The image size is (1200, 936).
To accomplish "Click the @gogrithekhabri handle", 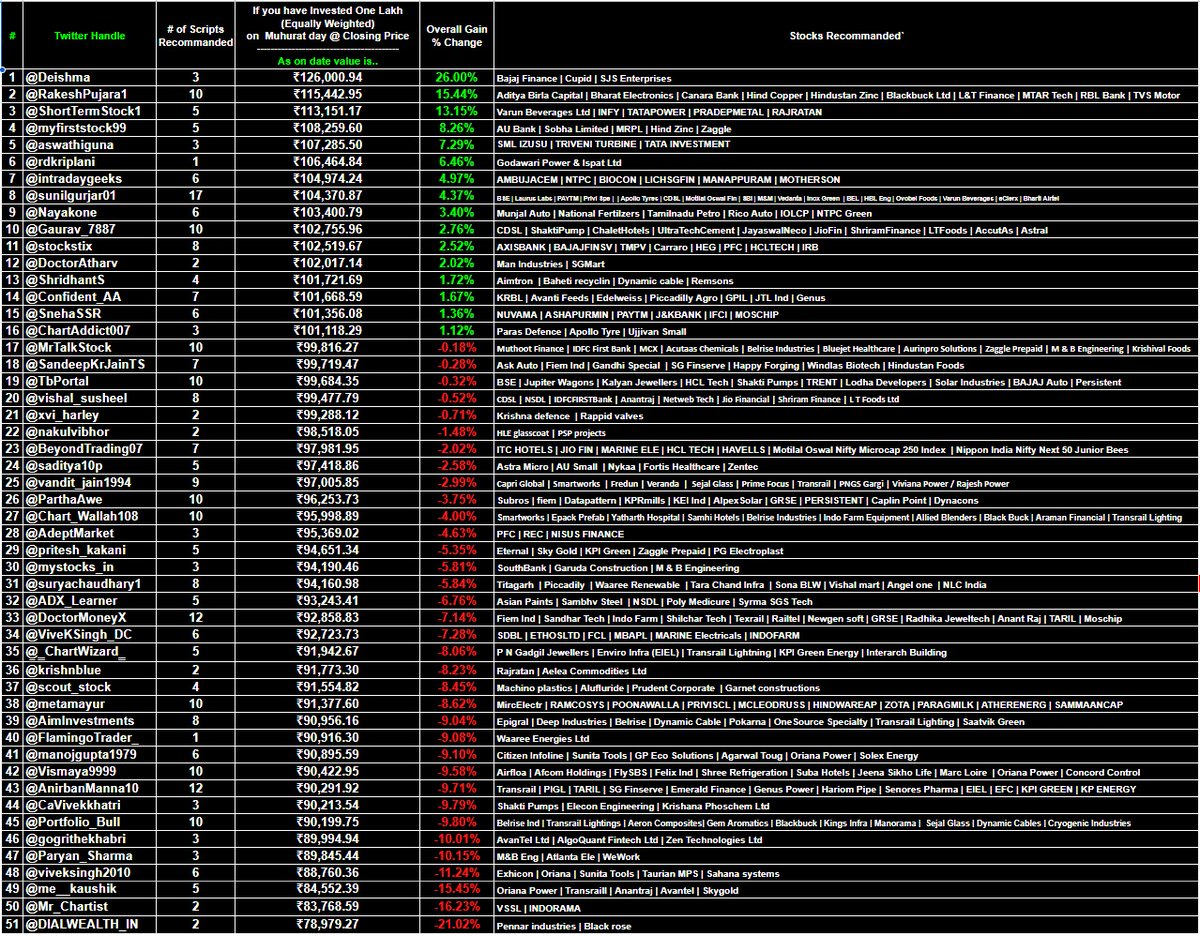I will coord(88,839).
